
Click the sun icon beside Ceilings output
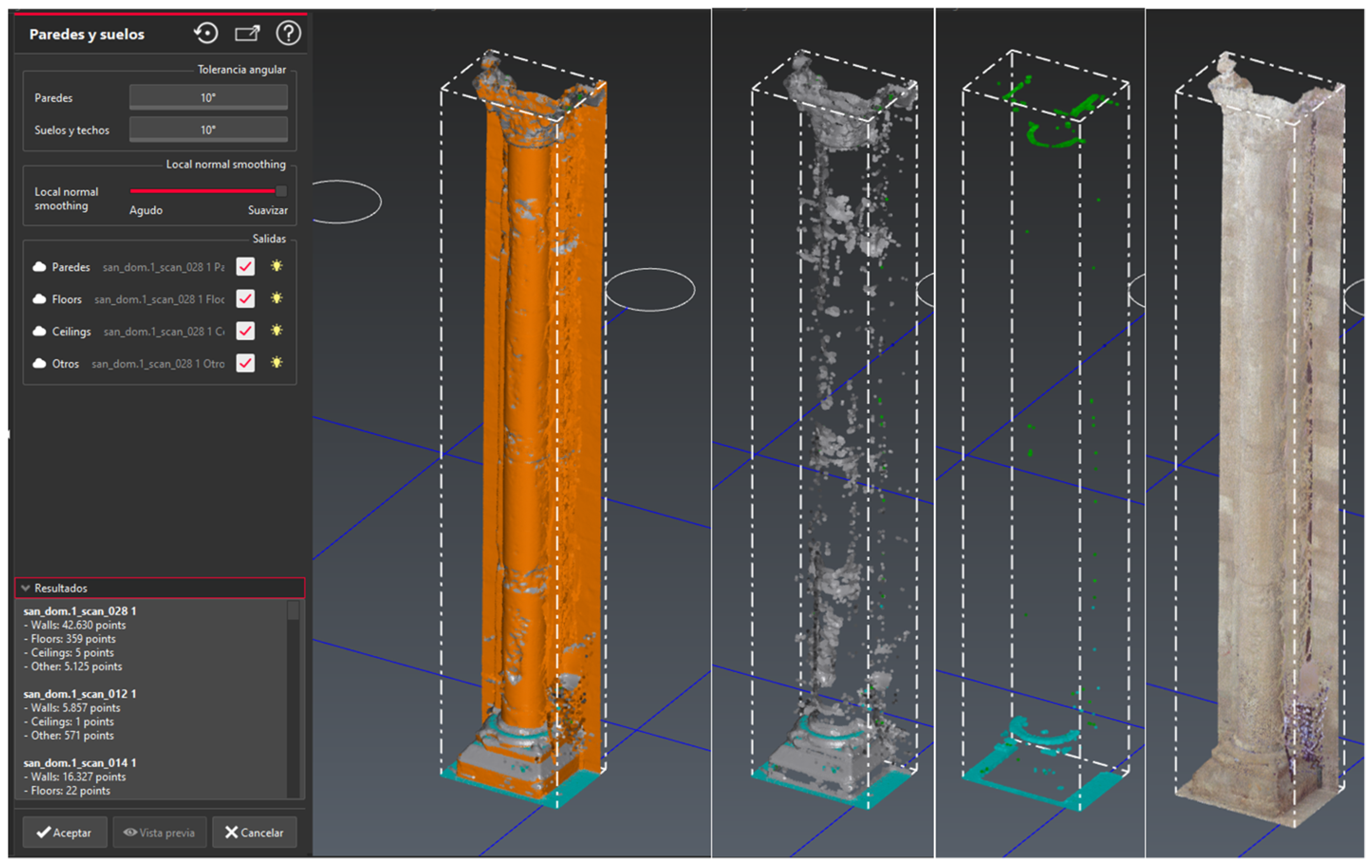[277, 330]
